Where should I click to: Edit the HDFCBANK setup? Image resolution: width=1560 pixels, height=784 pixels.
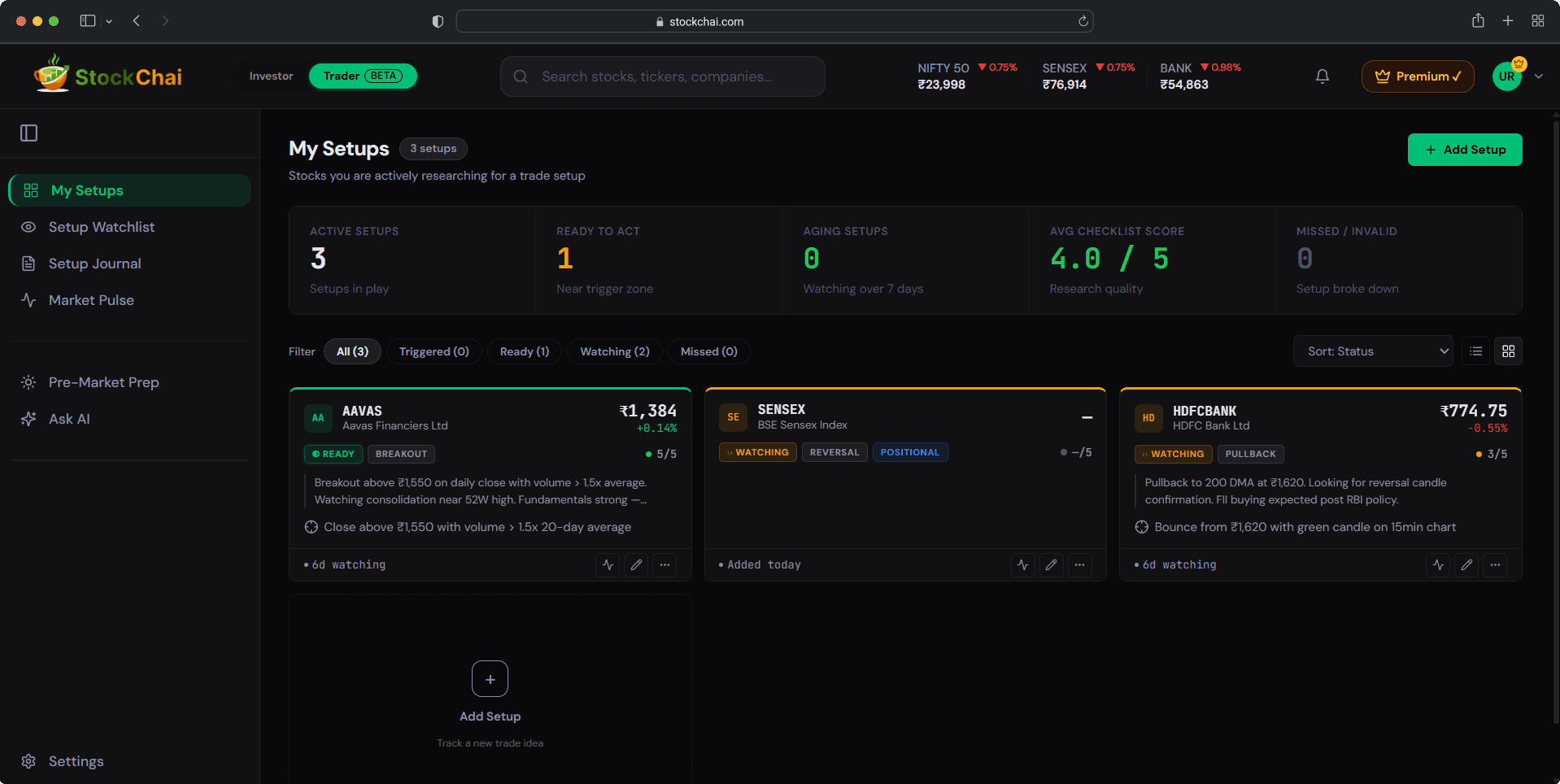(x=1466, y=564)
